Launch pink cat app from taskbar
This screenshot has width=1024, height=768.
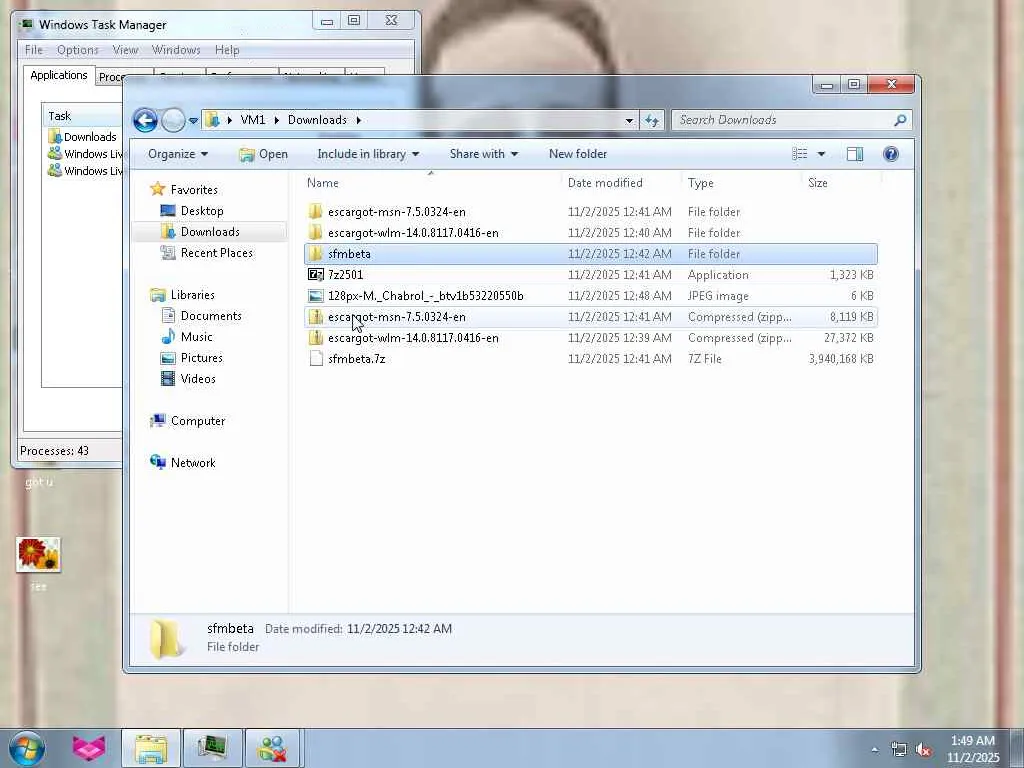tap(89, 748)
